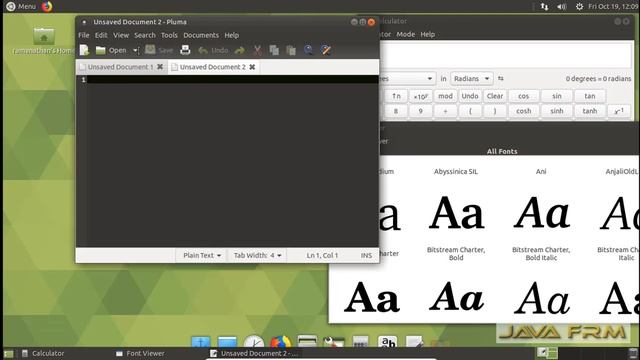The image size is (640, 360).
Task: Close the Unsaved Document 2 tab
Action: click(252, 67)
